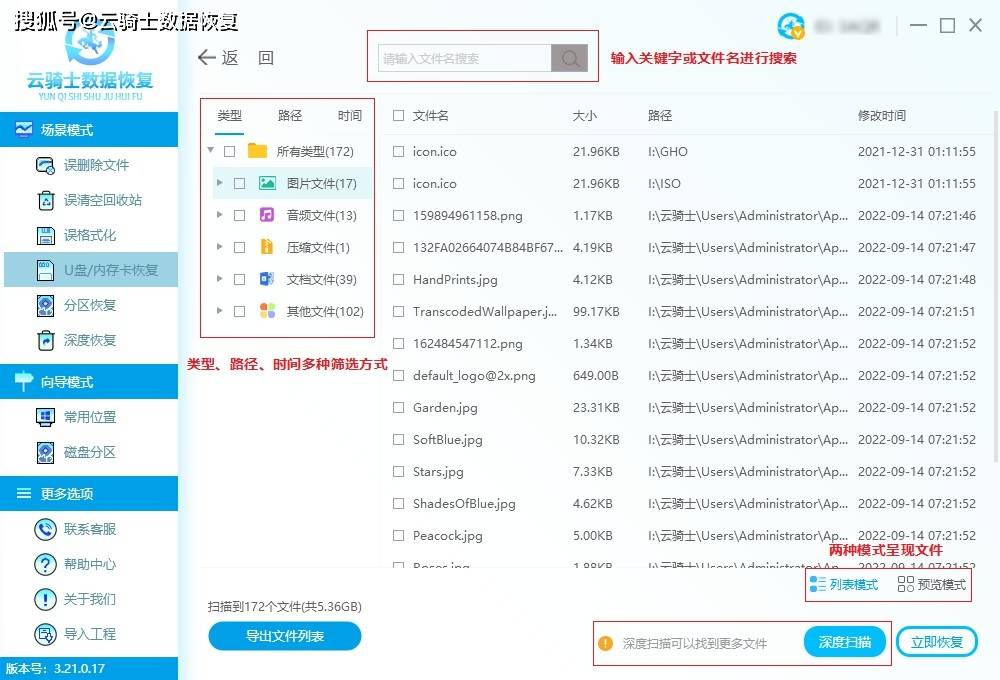Open the 常用位置 location icon
The height and width of the screenshot is (680, 1000).
[45, 417]
